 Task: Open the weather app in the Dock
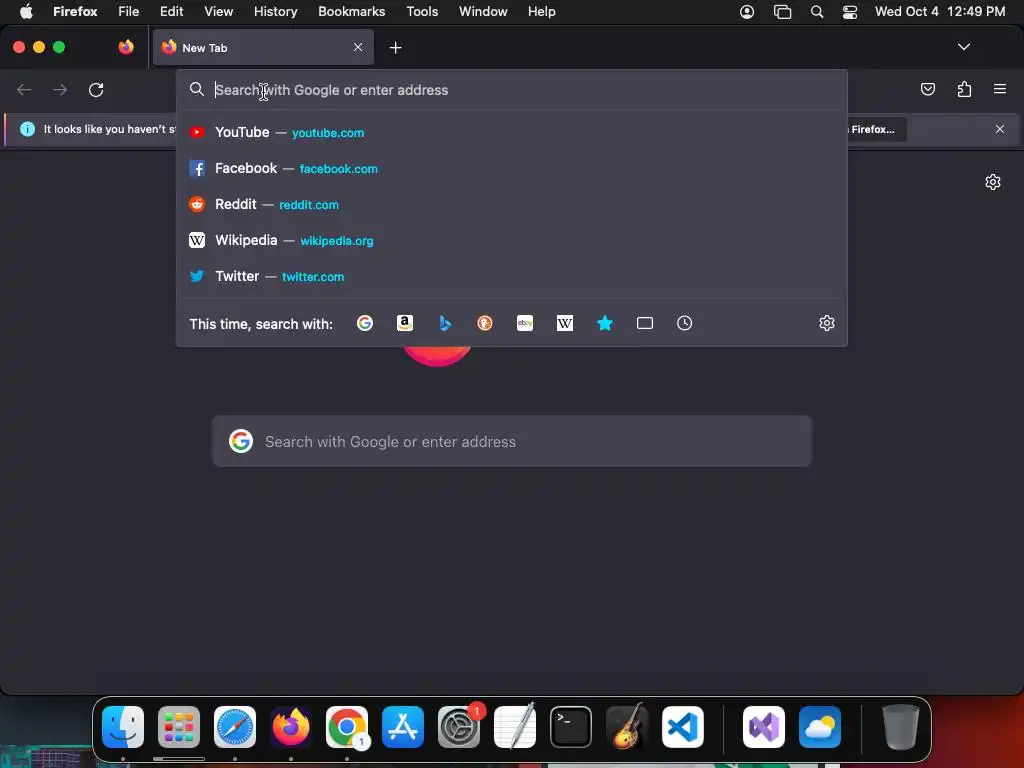tap(820, 727)
